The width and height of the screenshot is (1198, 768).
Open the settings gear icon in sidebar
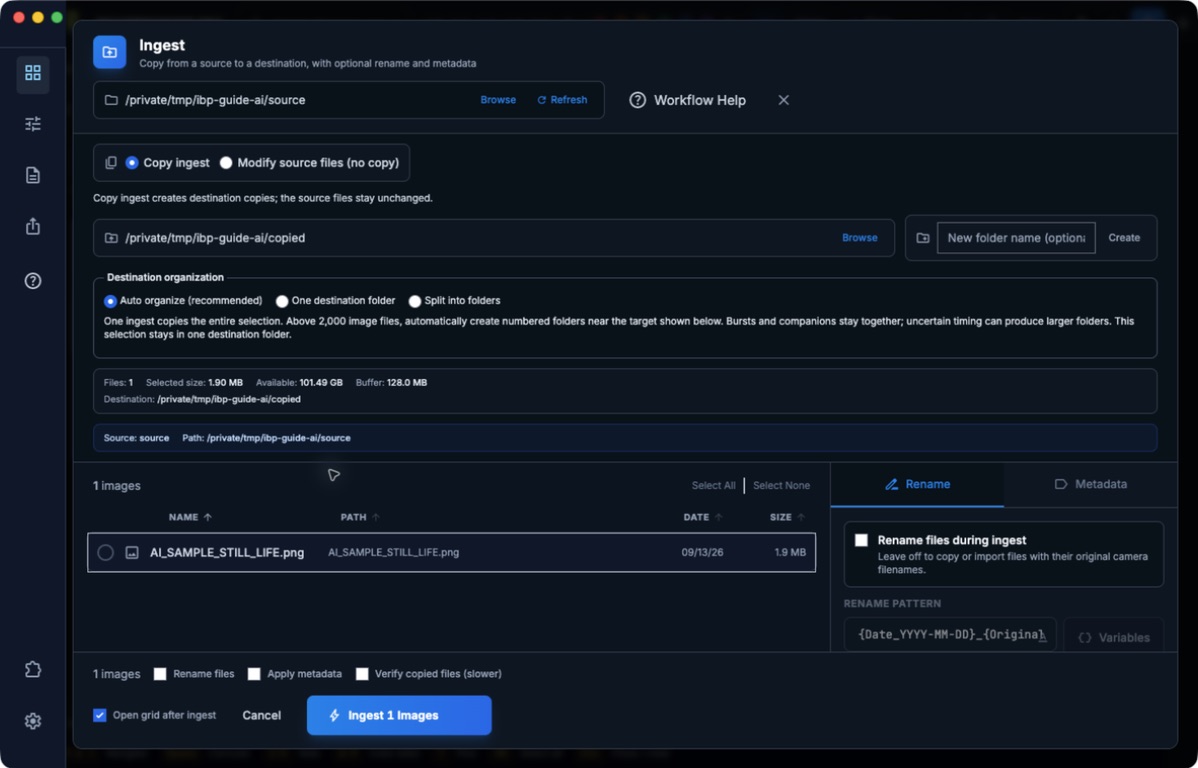click(33, 721)
